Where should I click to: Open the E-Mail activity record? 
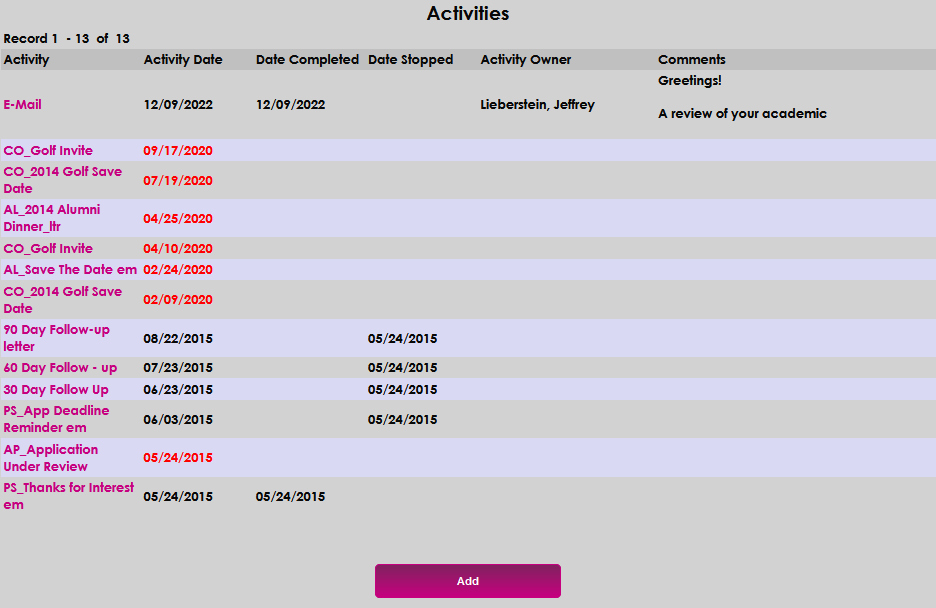point(22,104)
